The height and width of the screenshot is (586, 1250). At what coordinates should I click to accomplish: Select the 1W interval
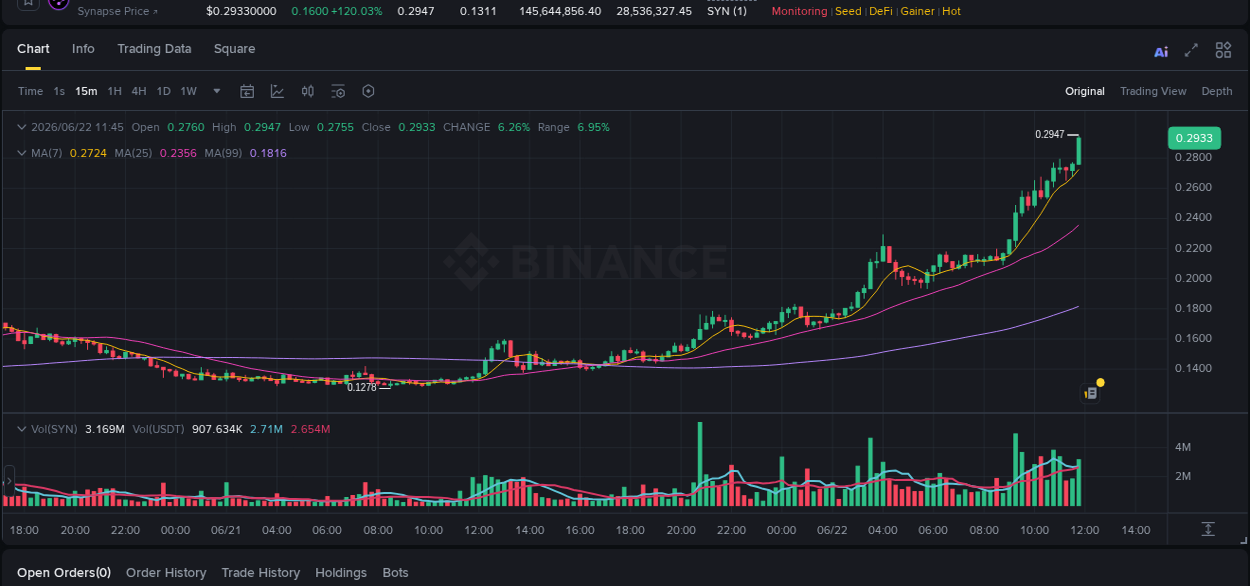[x=188, y=91]
